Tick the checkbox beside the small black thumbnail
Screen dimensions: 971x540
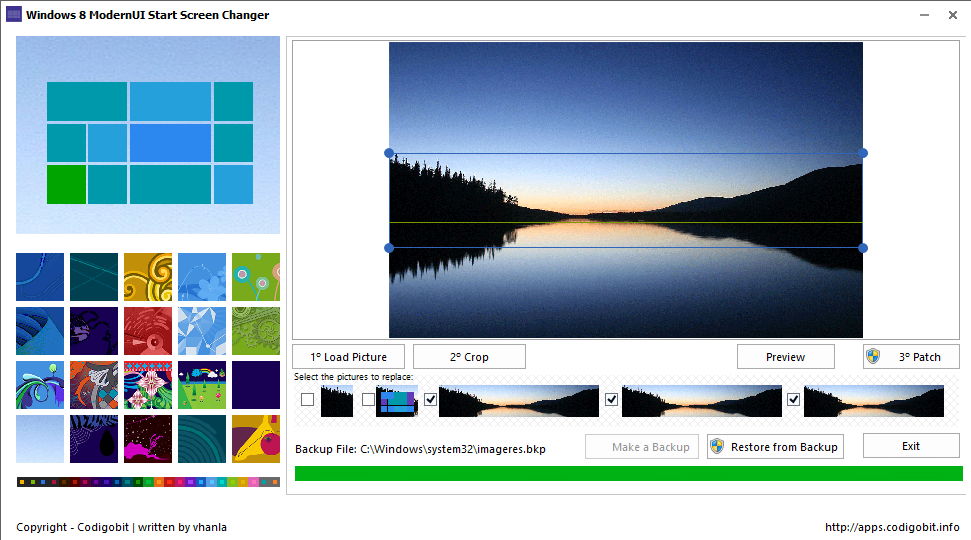(x=307, y=399)
